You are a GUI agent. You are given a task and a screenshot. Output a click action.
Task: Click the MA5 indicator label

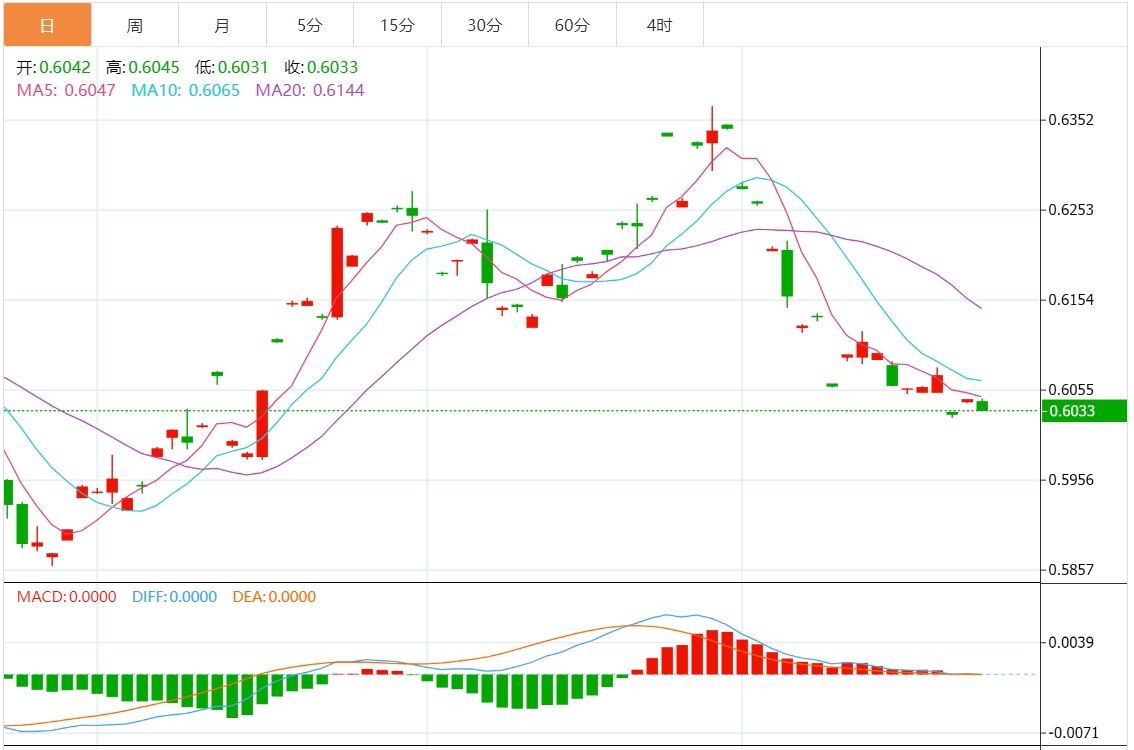click(66, 90)
